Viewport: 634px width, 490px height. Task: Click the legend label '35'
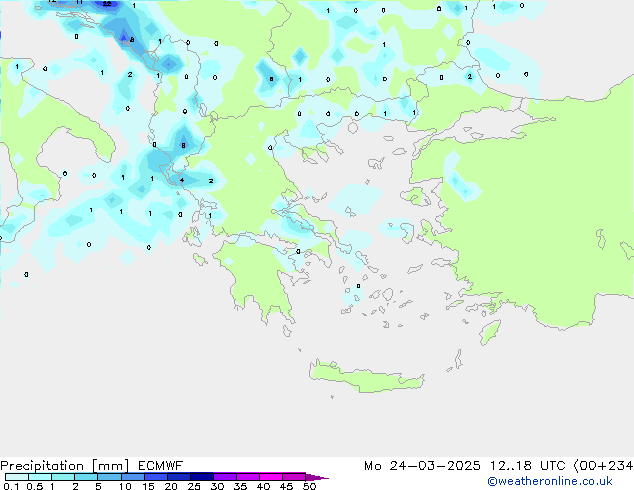coord(240,486)
